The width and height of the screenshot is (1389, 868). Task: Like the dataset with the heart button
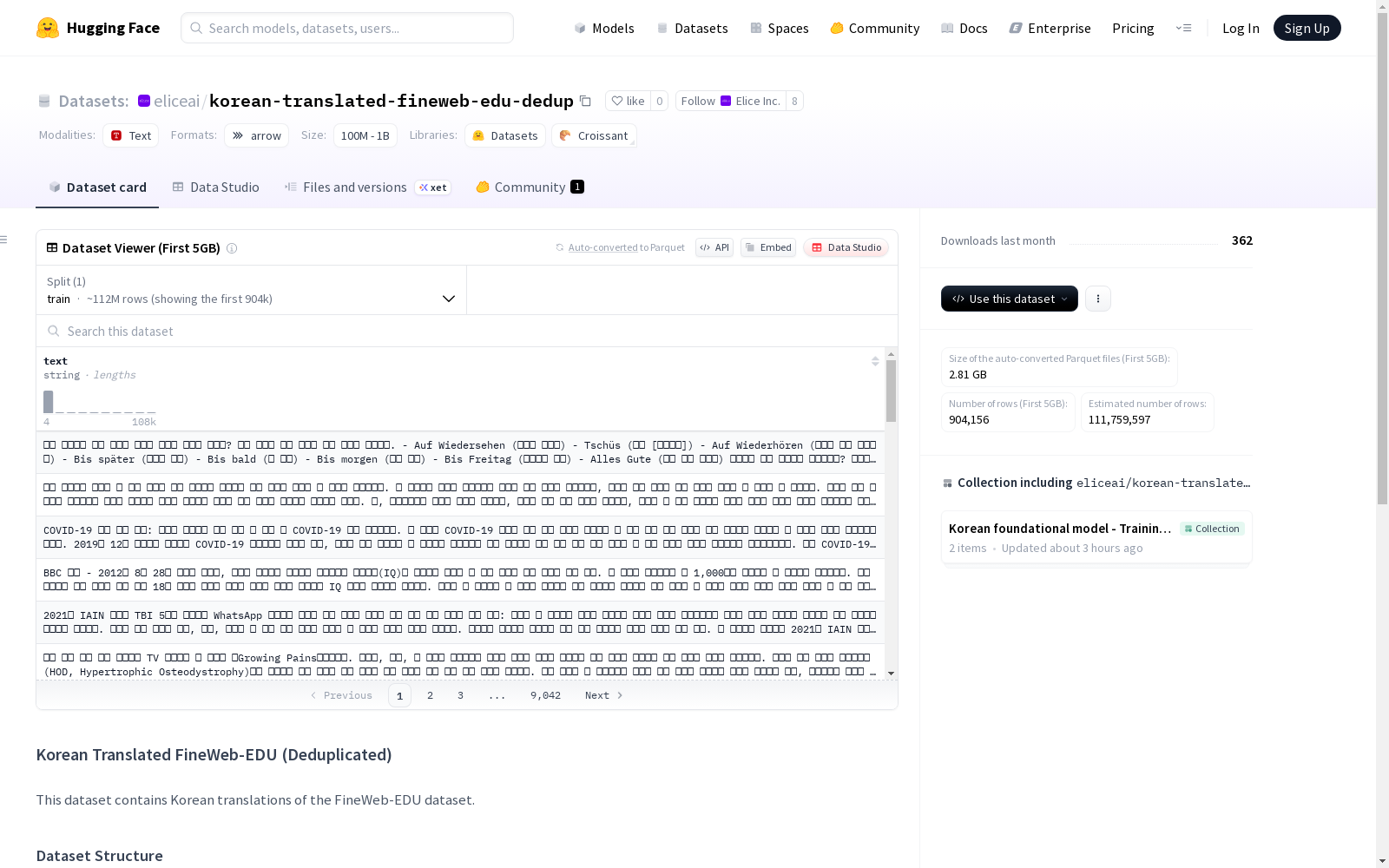click(628, 101)
